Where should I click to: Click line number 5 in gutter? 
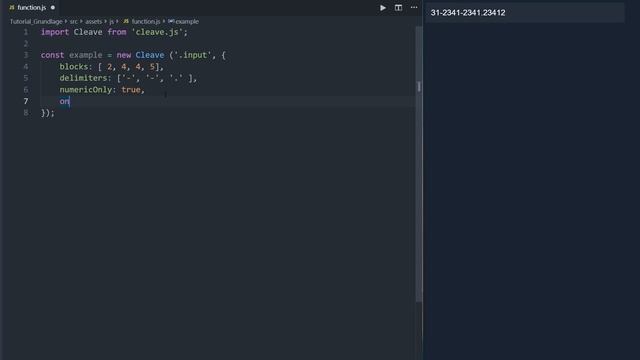(26, 78)
